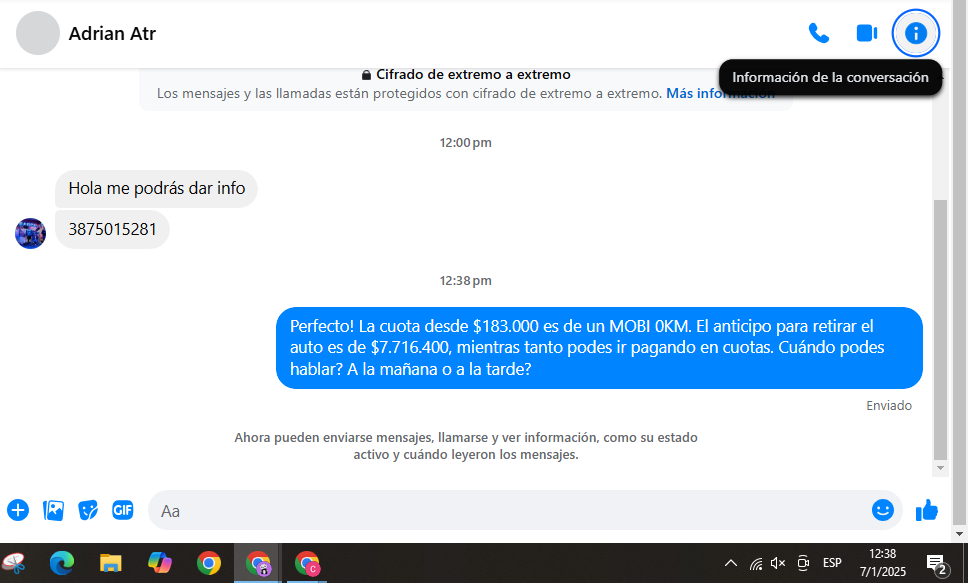This screenshot has height=583, width=968.
Task: Open the GIF picker
Action: click(123, 510)
